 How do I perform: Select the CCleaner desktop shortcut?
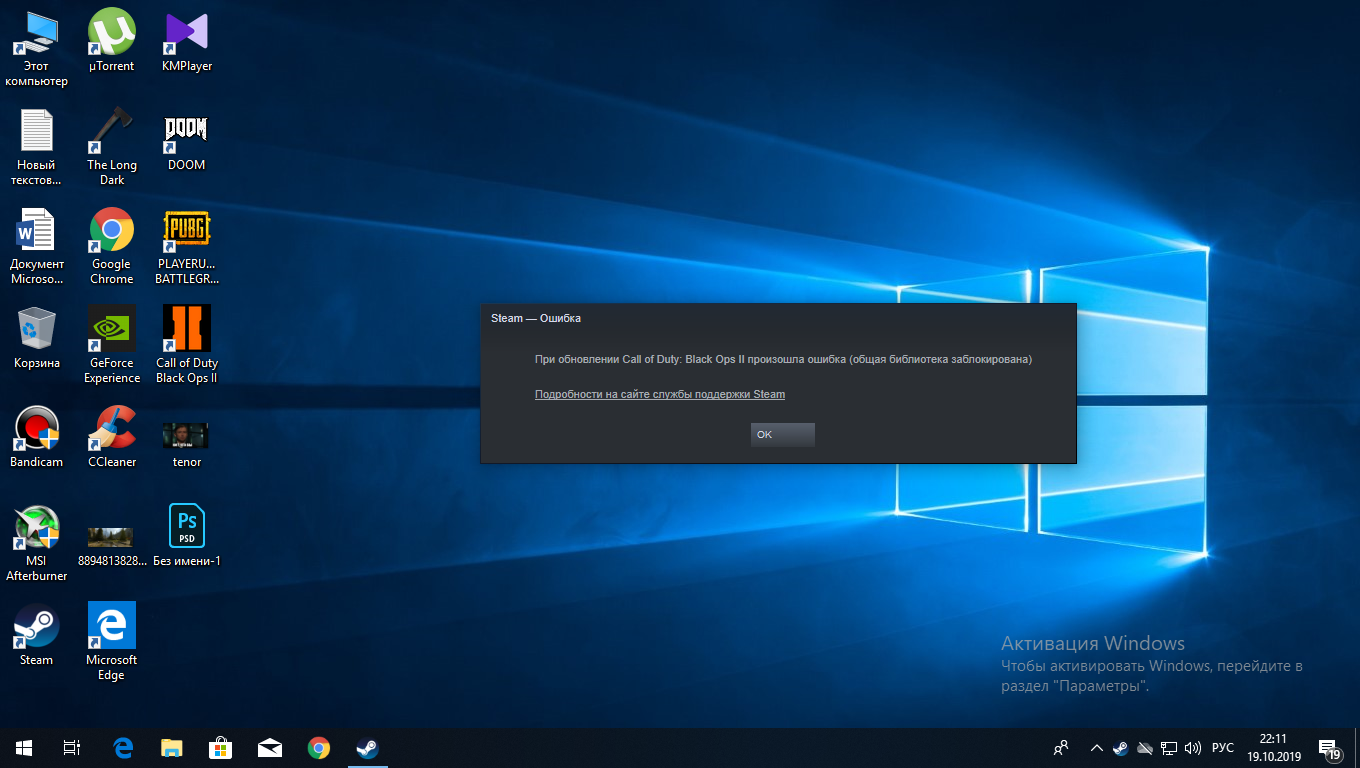click(x=111, y=437)
